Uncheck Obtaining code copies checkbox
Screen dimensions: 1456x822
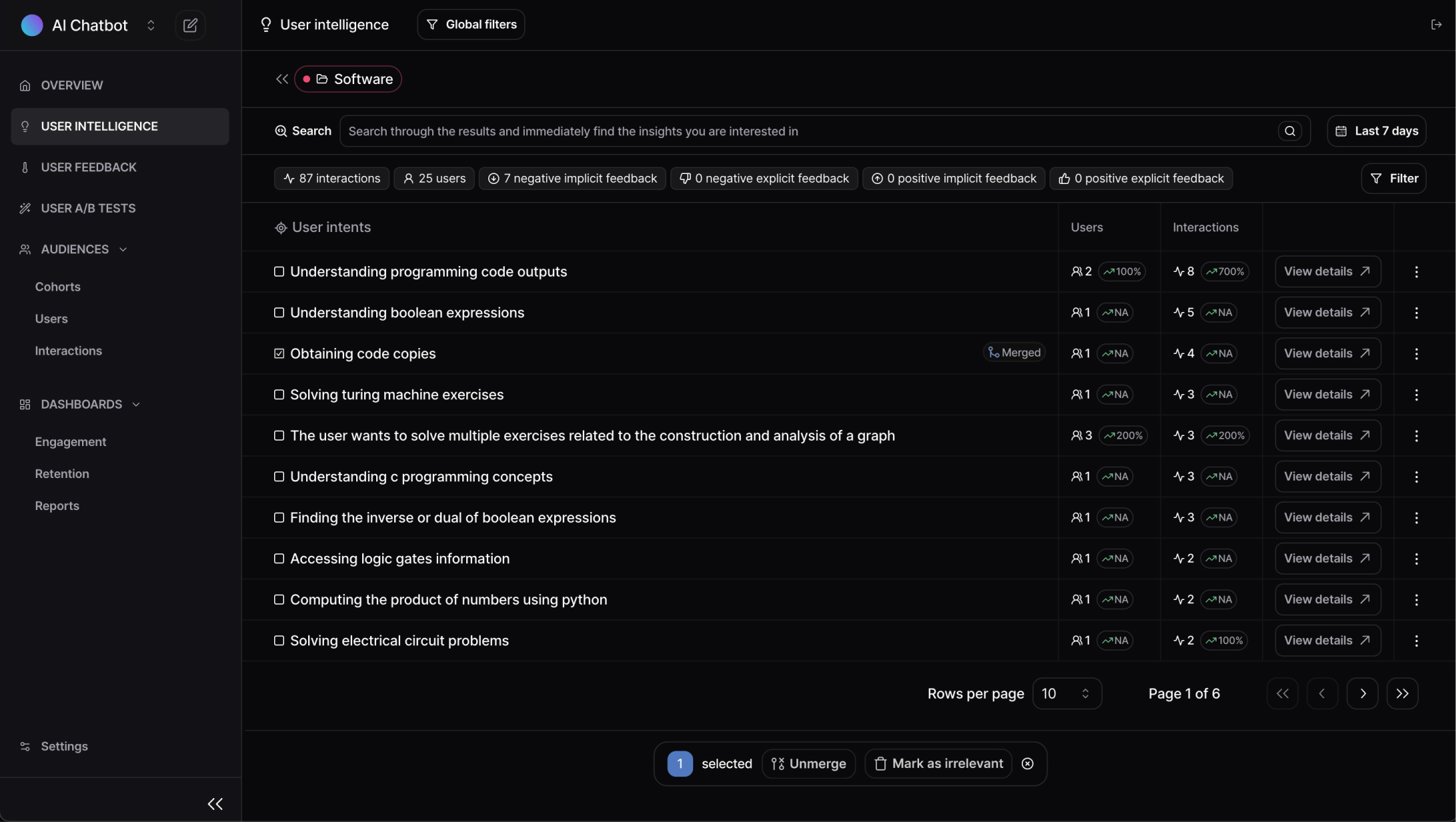click(x=279, y=353)
